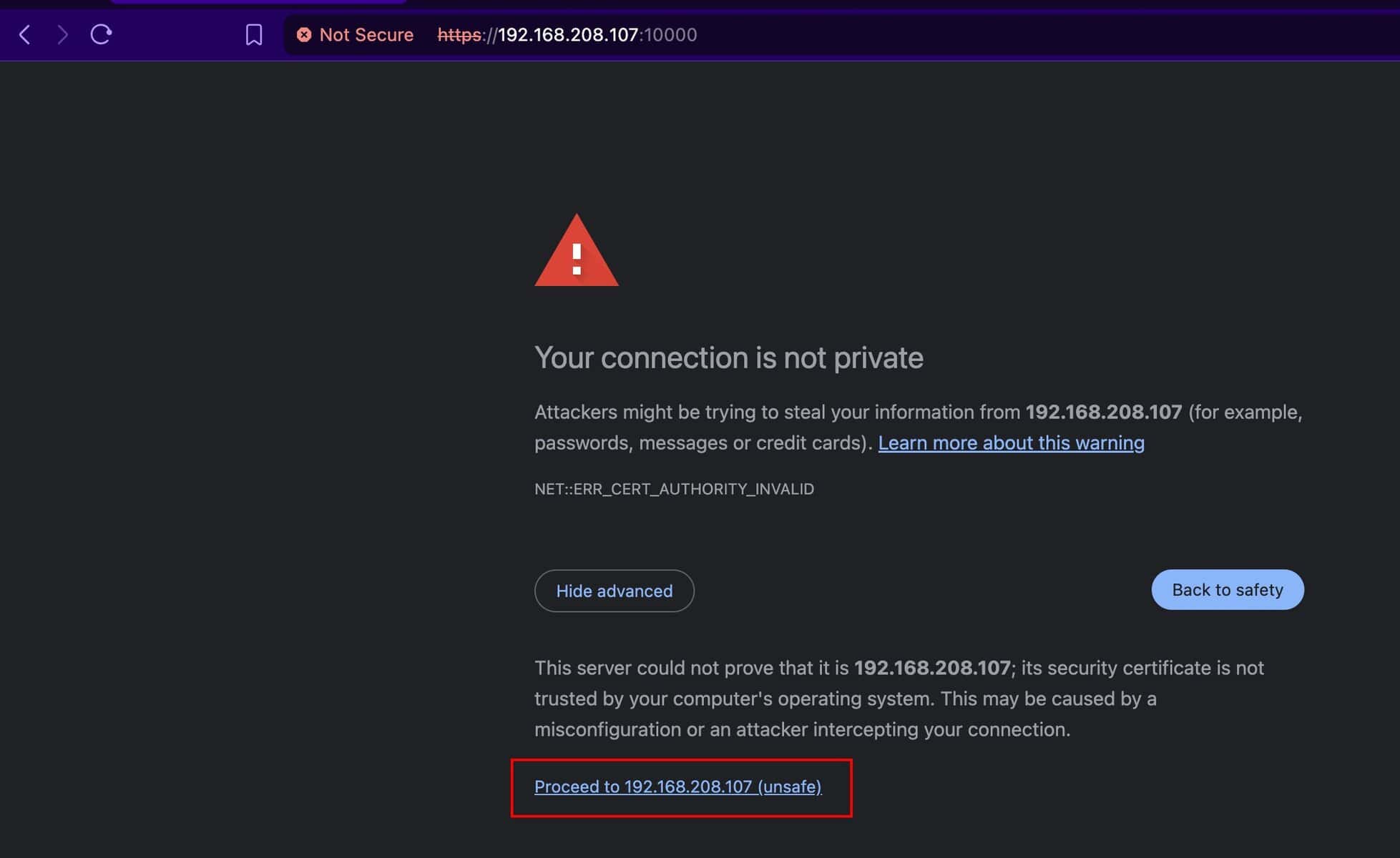
Task: Collapse details with Hide advanced button
Action: 614,591
